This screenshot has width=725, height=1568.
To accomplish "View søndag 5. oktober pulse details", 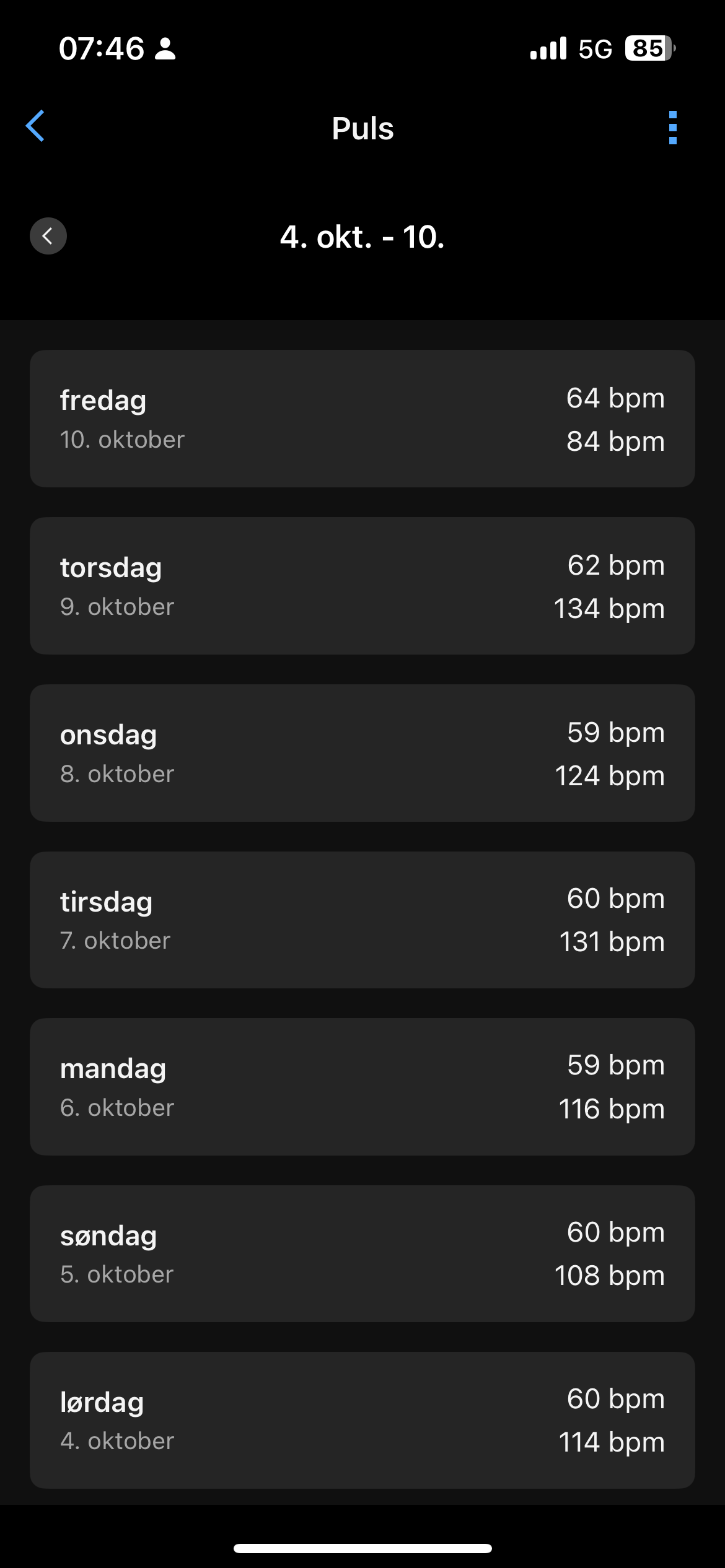I will tap(362, 1253).
